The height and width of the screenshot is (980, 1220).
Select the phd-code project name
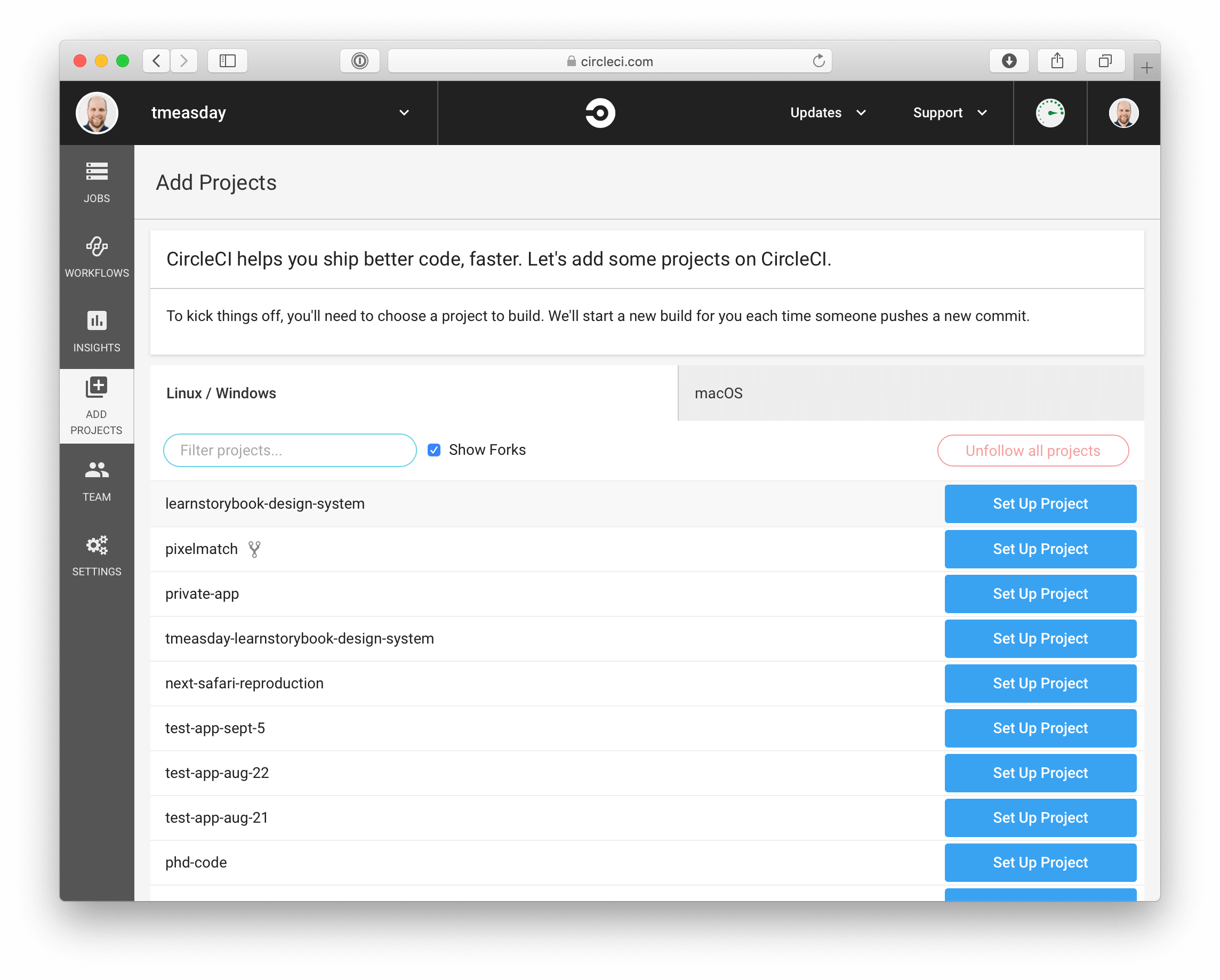coord(196,862)
